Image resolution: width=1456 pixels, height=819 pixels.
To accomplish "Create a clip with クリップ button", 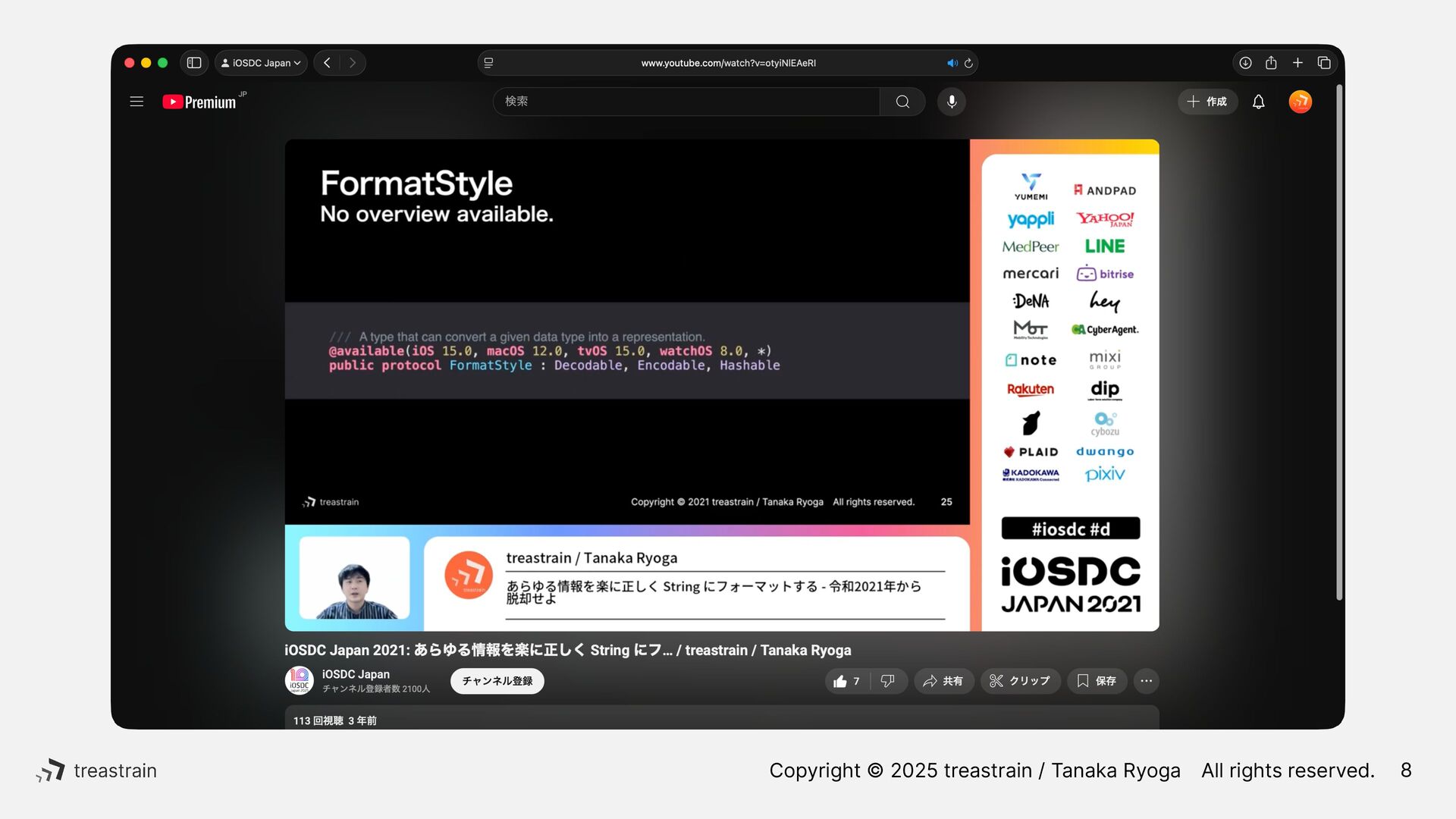I will (1021, 681).
